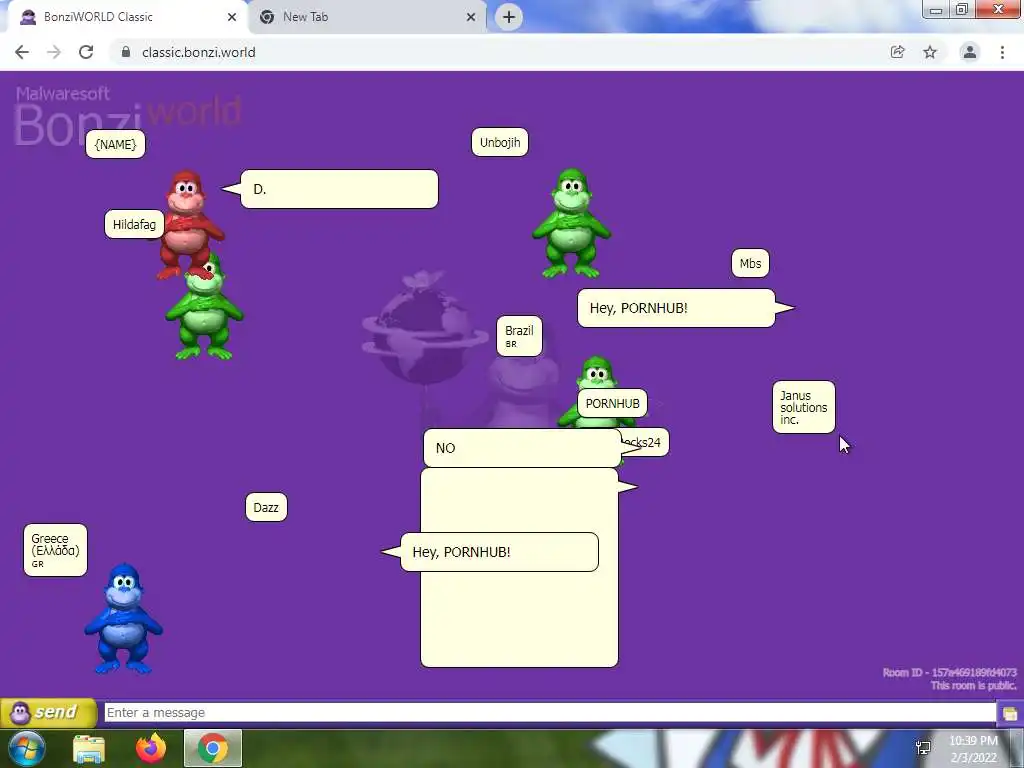The image size is (1024, 768).
Task: Click the address bar URL classic.bonzi.world
Action: pos(199,52)
